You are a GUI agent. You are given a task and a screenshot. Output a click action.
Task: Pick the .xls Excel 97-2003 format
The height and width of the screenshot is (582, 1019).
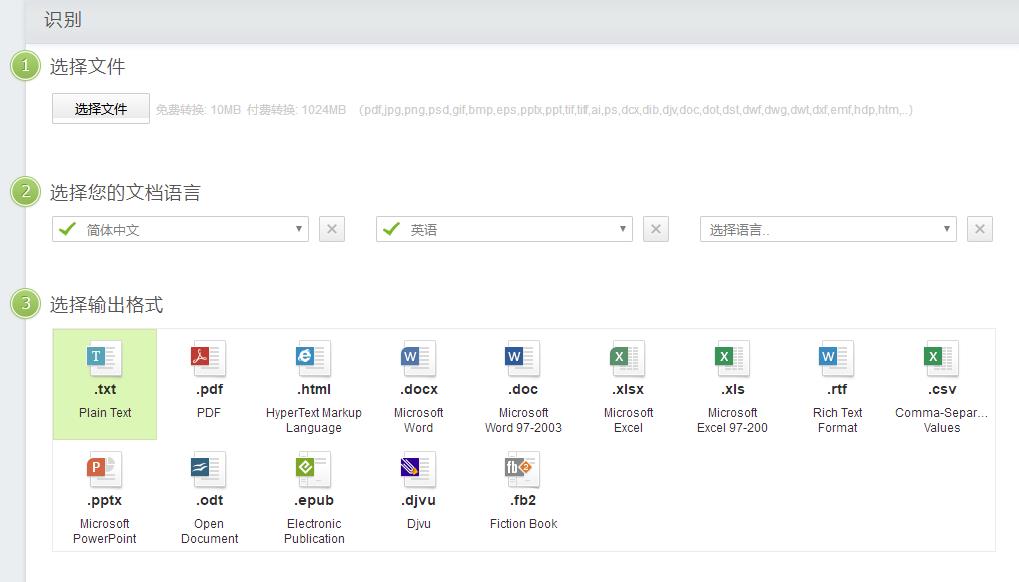pos(732,384)
